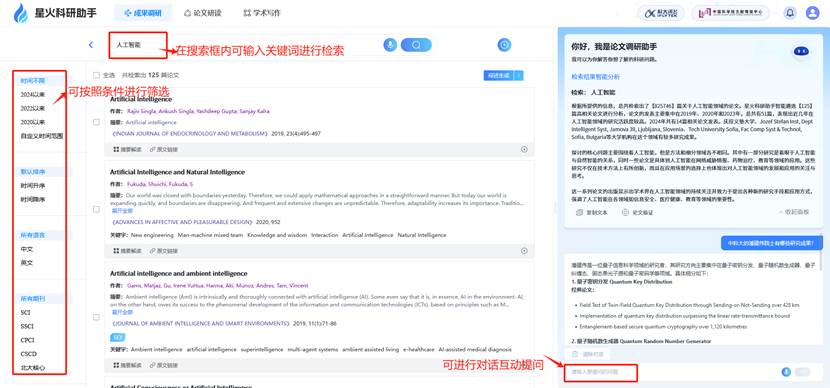Expand 展开全部 for the Natural Intelligence abstract
Viewport: 830px width, 388px height.
point(122,211)
